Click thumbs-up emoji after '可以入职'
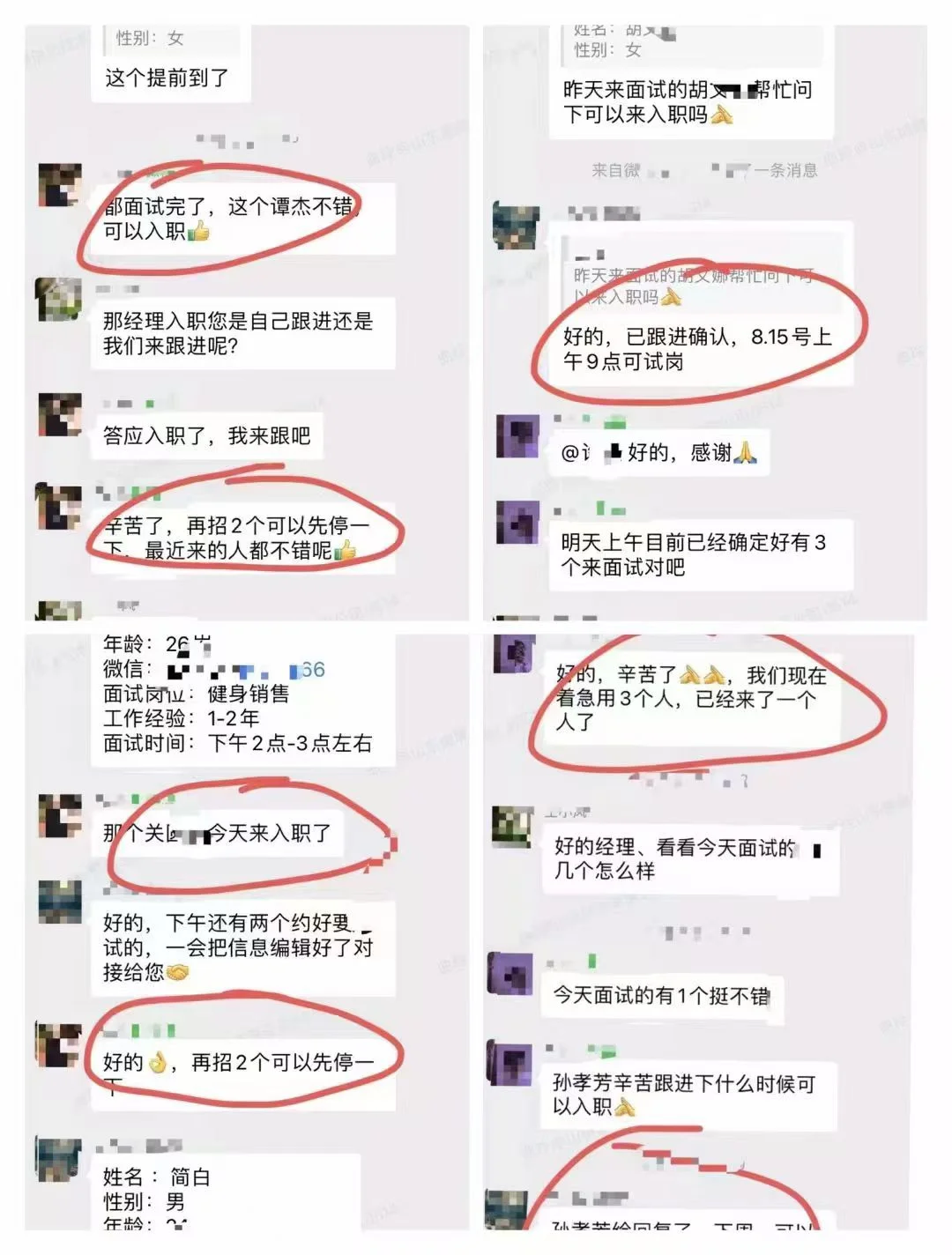This screenshot has width=952, height=1255. pyautogui.click(x=198, y=232)
